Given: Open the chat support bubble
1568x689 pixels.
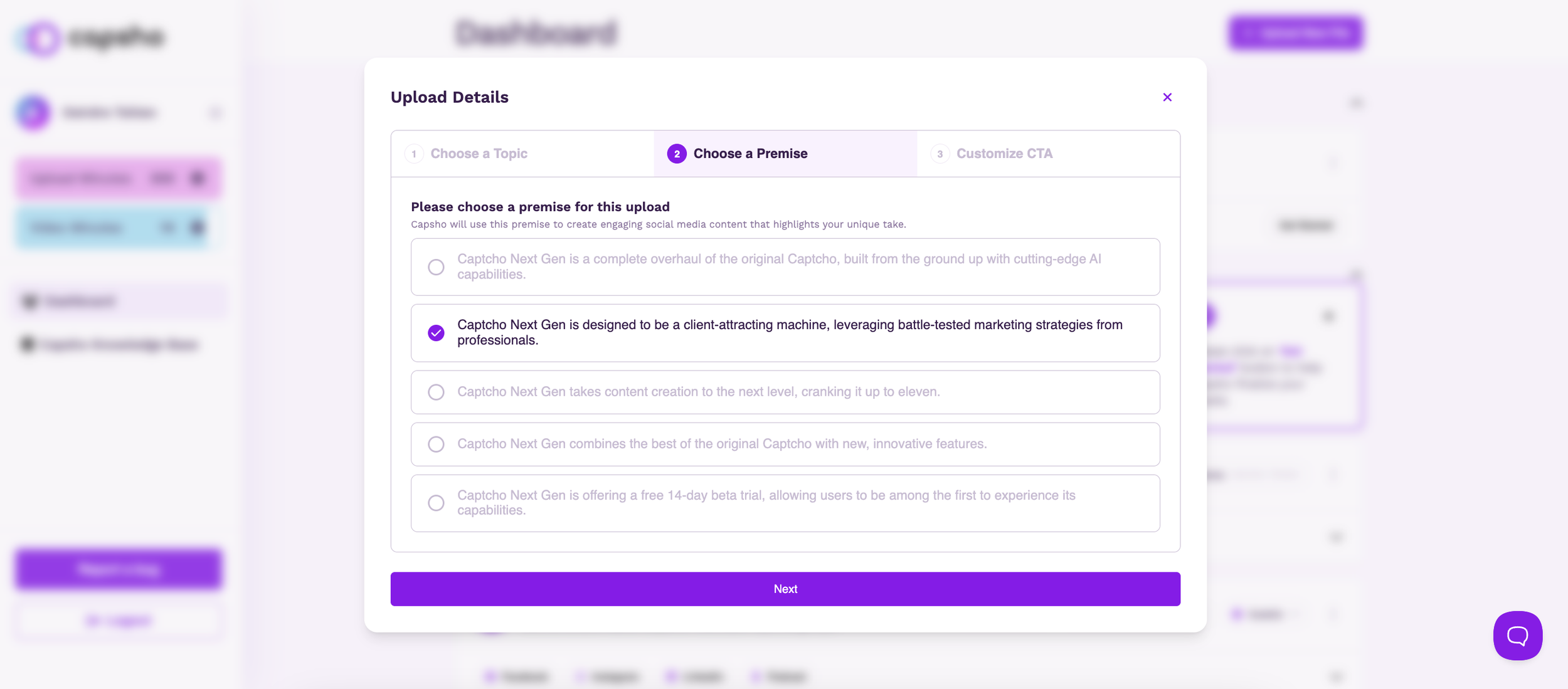Looking at the screenshot, I should point(1517,636).
